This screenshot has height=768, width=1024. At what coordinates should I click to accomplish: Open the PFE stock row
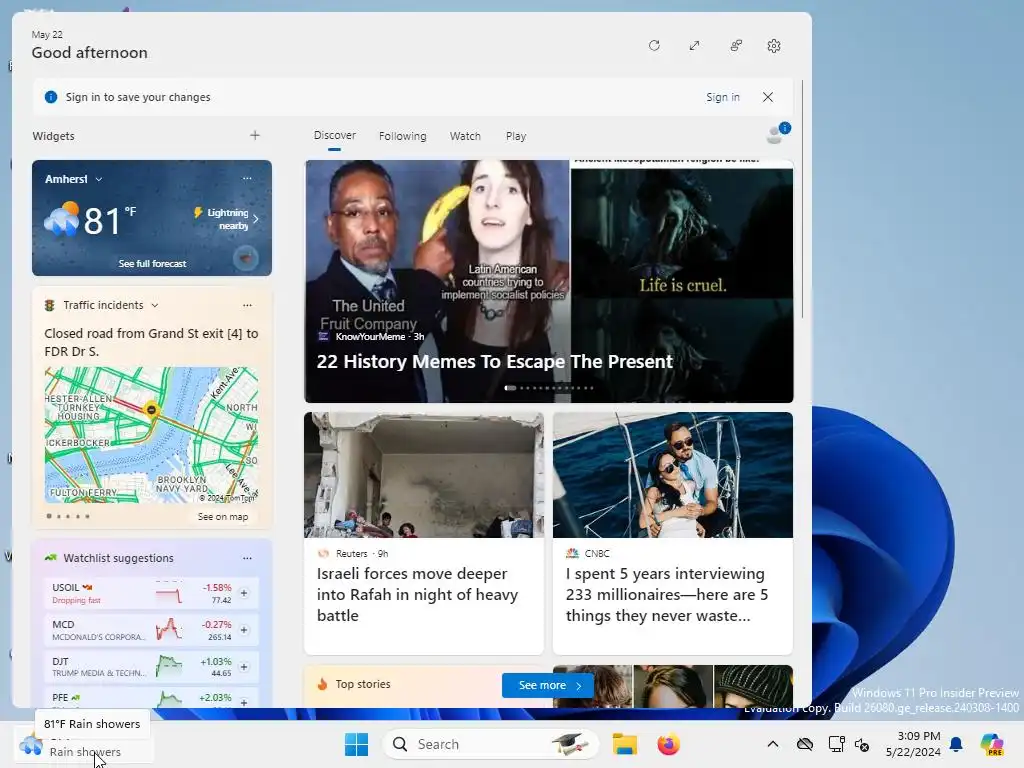(152, 698)
